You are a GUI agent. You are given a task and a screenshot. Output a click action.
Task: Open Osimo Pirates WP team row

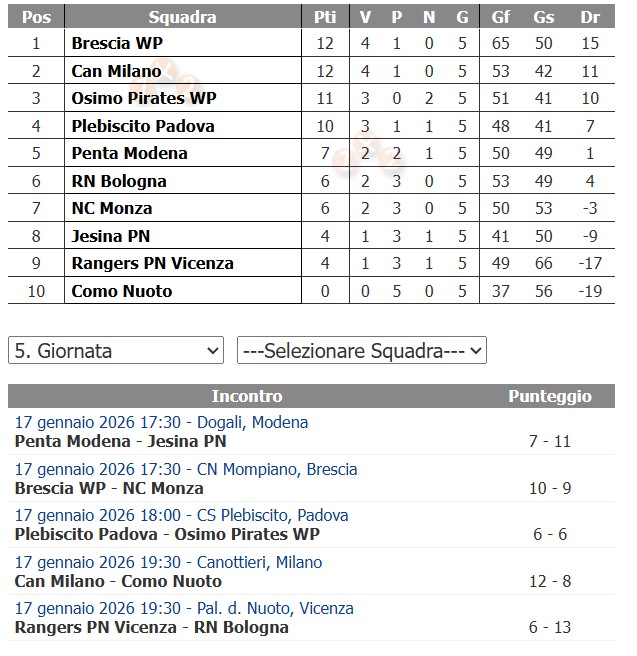point(144,98)
